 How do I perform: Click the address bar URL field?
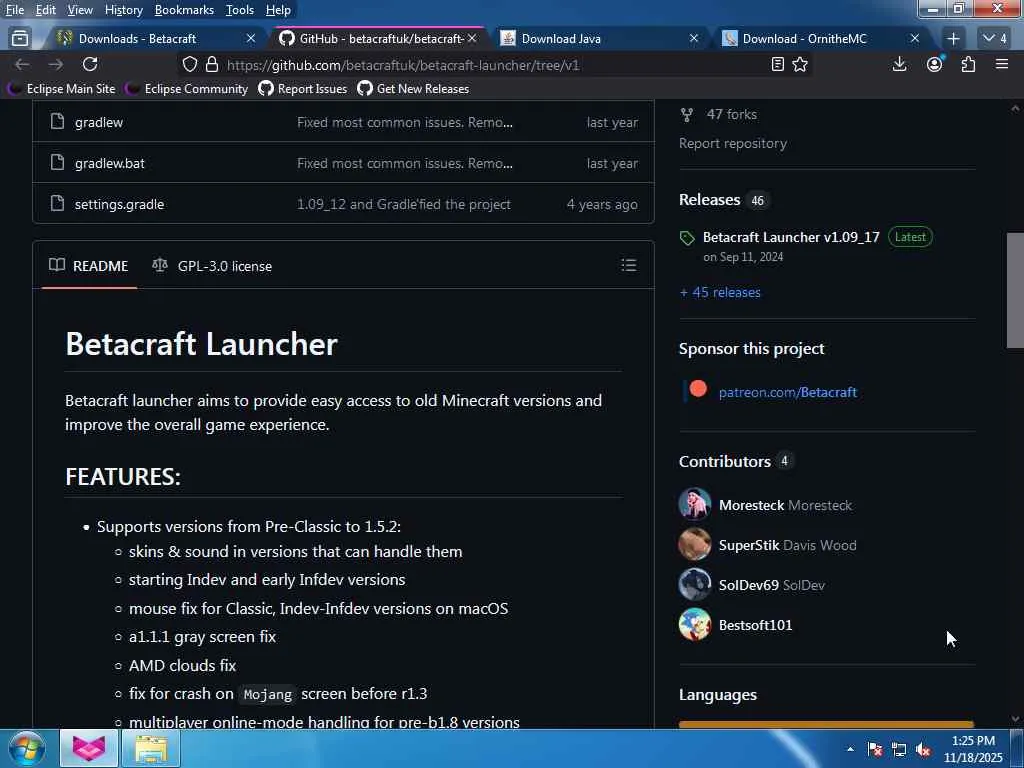click(x=496, y=65)
